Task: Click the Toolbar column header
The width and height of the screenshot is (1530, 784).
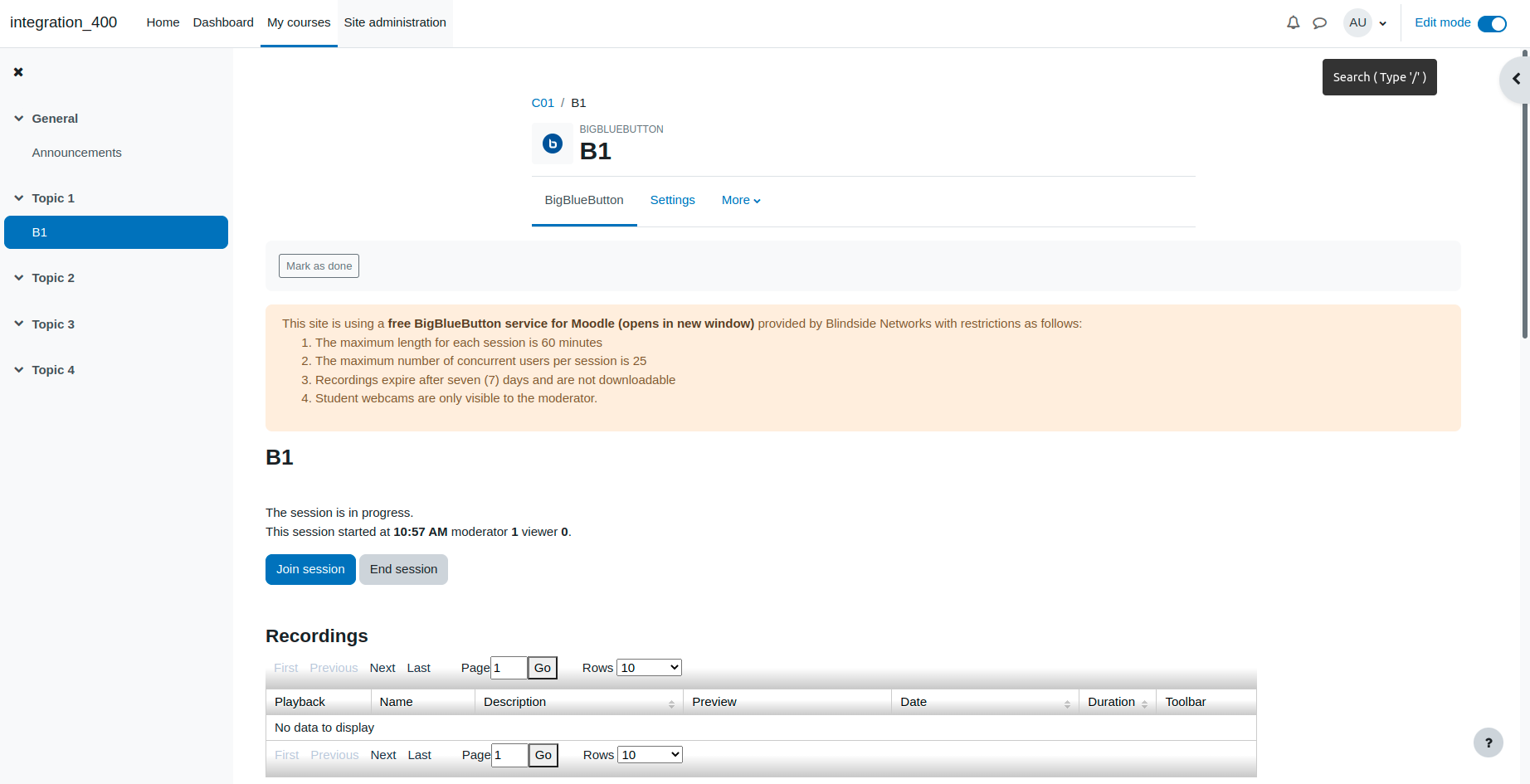Action: click(x=1206, y=702)
